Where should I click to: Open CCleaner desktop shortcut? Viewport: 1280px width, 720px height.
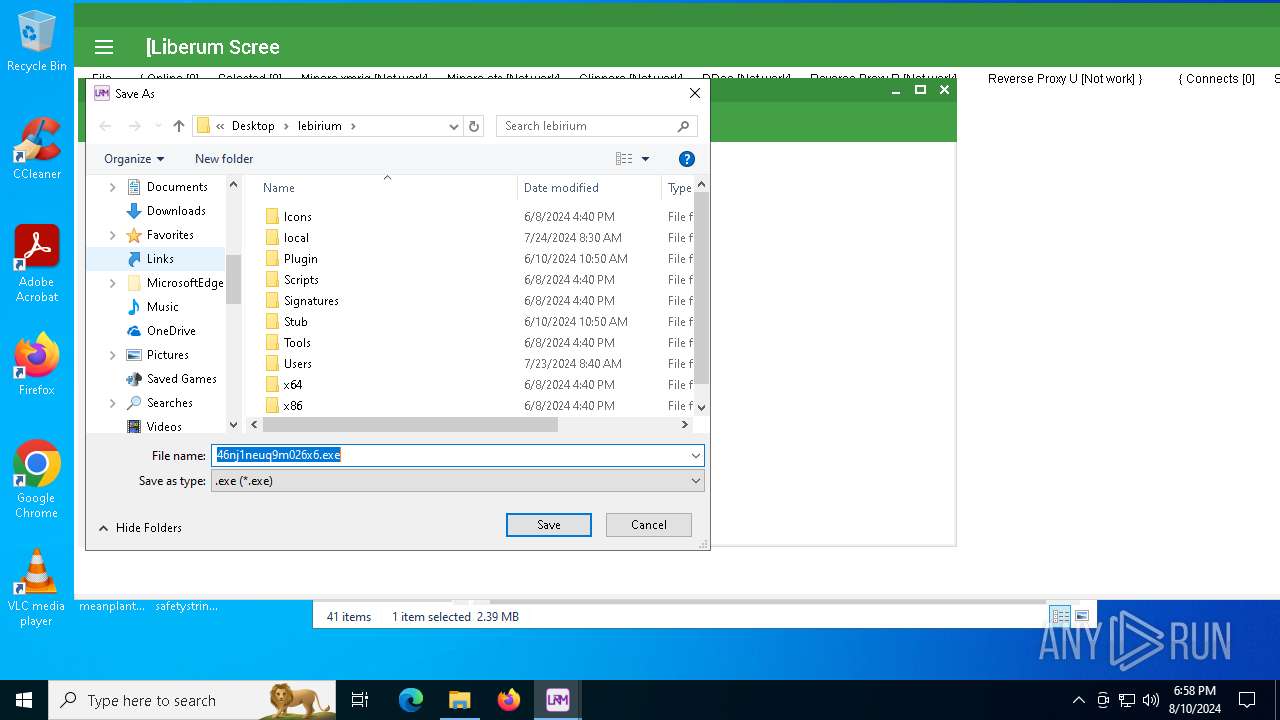tap(37, 149)
